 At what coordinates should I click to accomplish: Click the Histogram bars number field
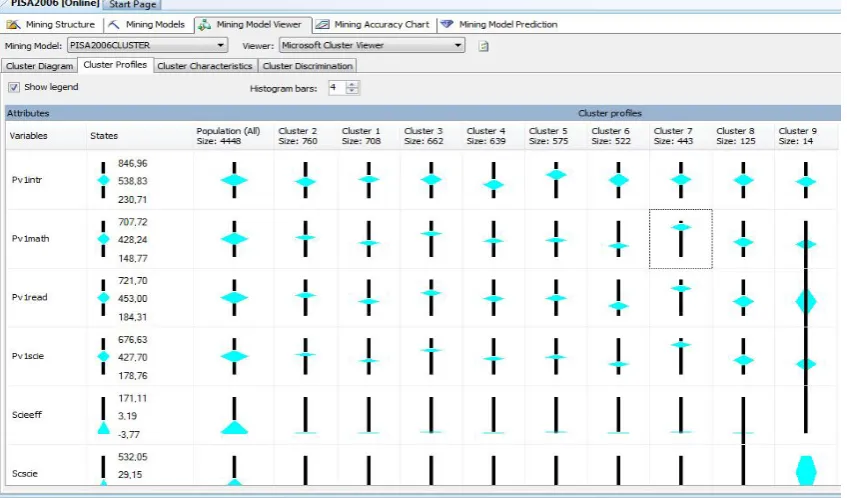(337, 88)
